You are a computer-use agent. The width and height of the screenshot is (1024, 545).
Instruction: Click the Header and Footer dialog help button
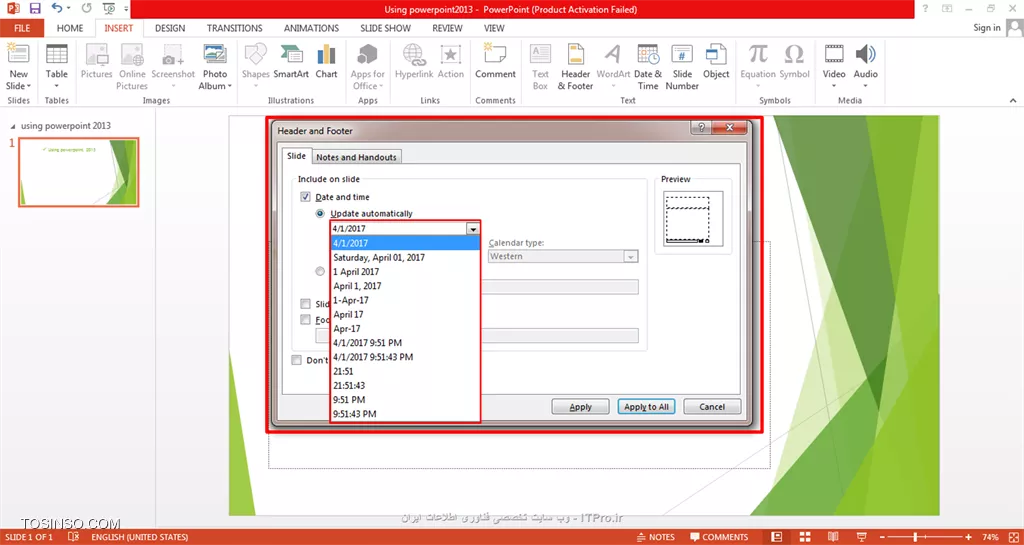click(x=701, y=127)
